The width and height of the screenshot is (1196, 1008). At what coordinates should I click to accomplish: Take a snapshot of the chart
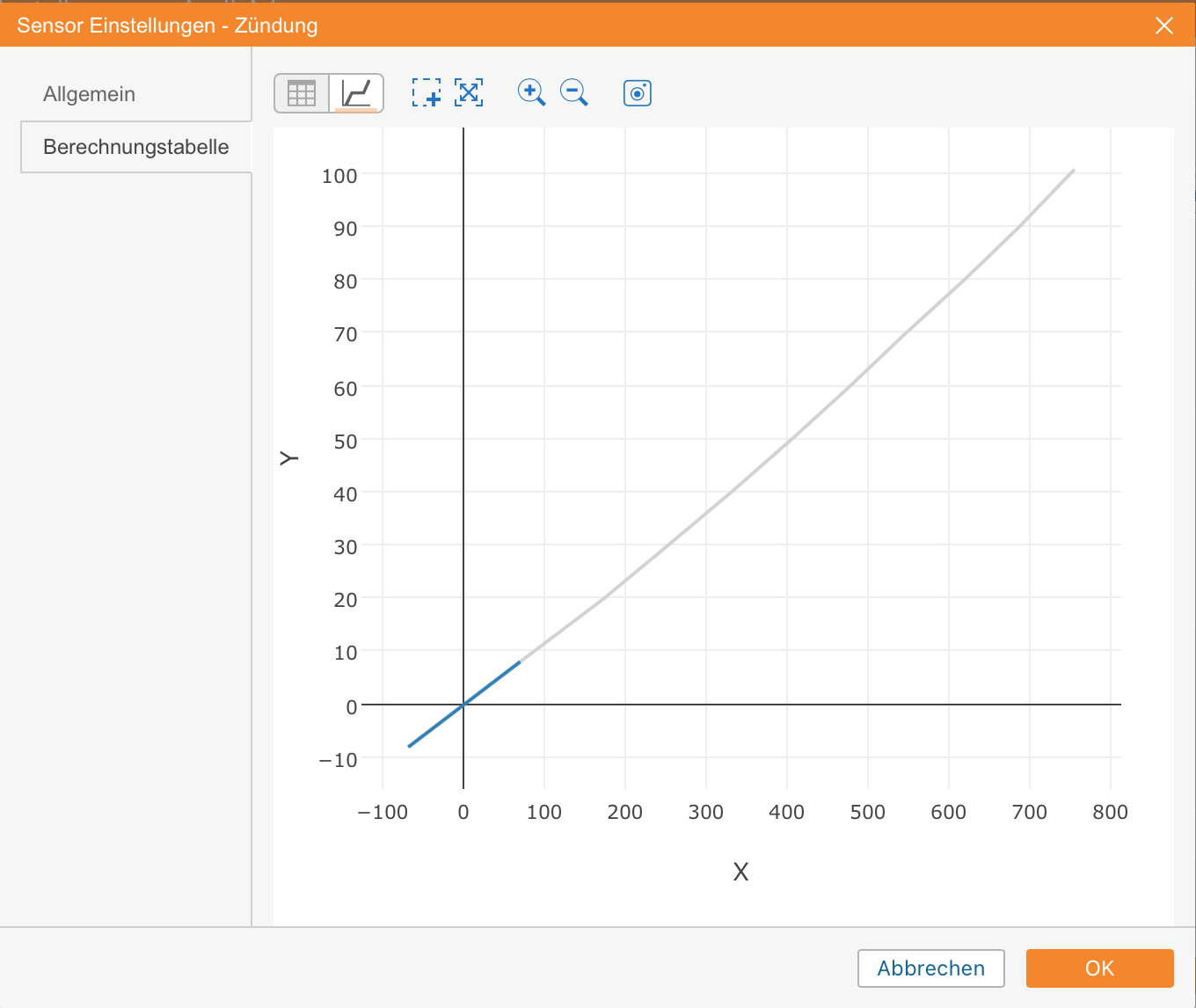pos(638,92)
